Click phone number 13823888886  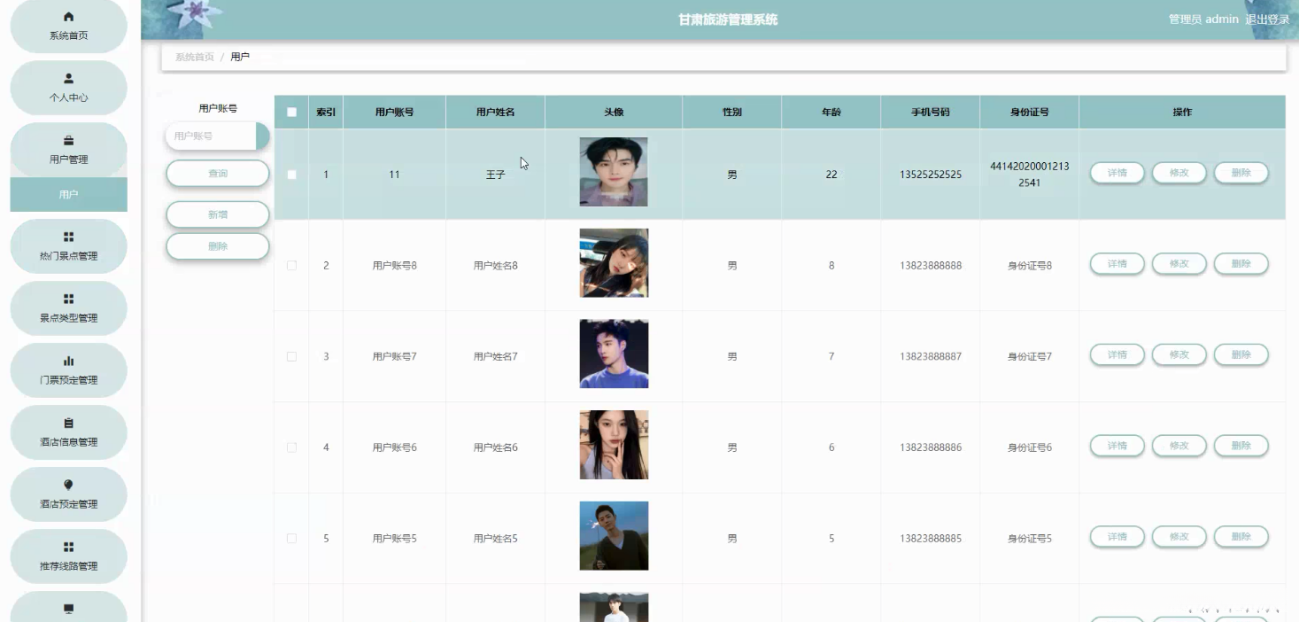[x=930, y=448]
